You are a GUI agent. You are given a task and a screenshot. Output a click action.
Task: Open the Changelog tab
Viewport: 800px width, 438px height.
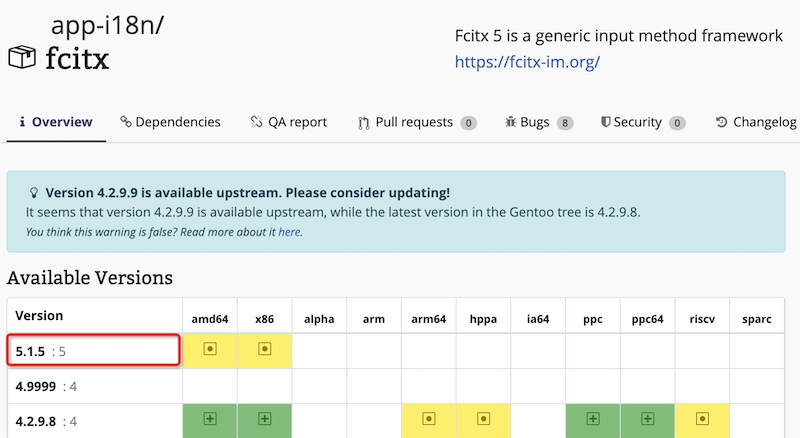(x=756, y=122)
